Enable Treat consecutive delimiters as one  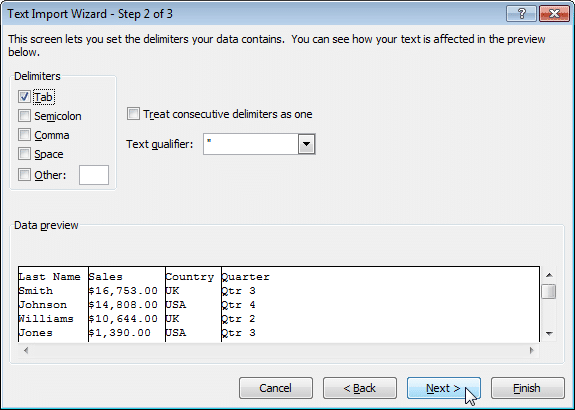tap(133, 114)
